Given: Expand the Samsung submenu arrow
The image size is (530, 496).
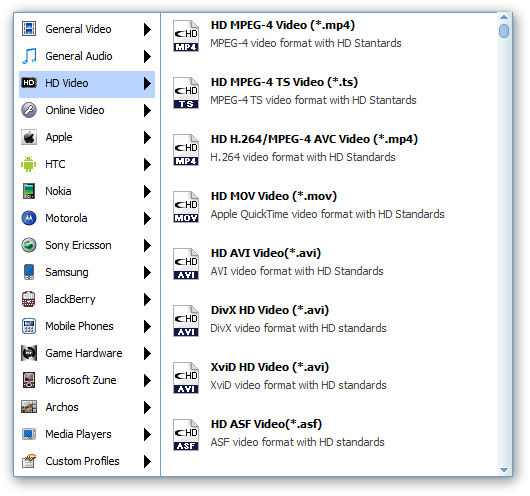Looking at the screenshot, I should pyautogui.click(x=147, y=272).
